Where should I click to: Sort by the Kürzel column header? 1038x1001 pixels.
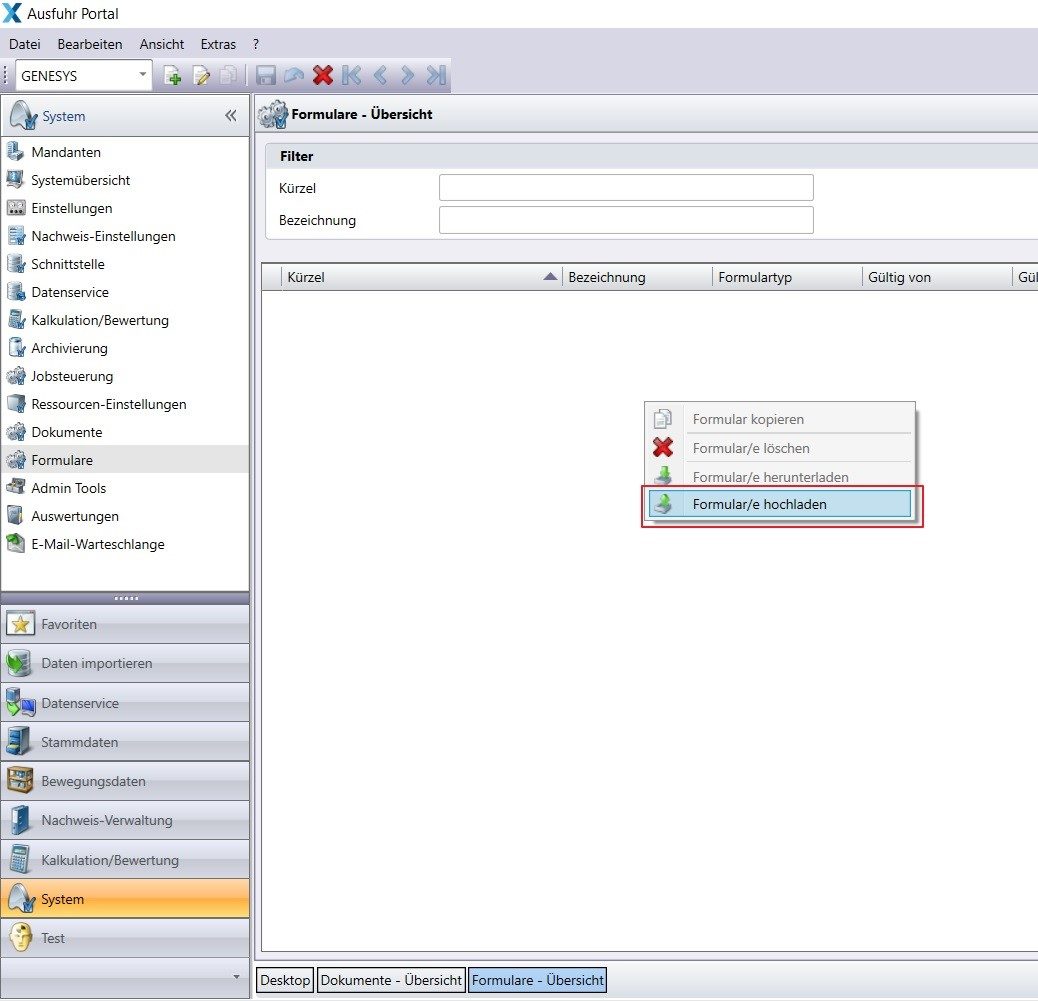pos(412,277)
